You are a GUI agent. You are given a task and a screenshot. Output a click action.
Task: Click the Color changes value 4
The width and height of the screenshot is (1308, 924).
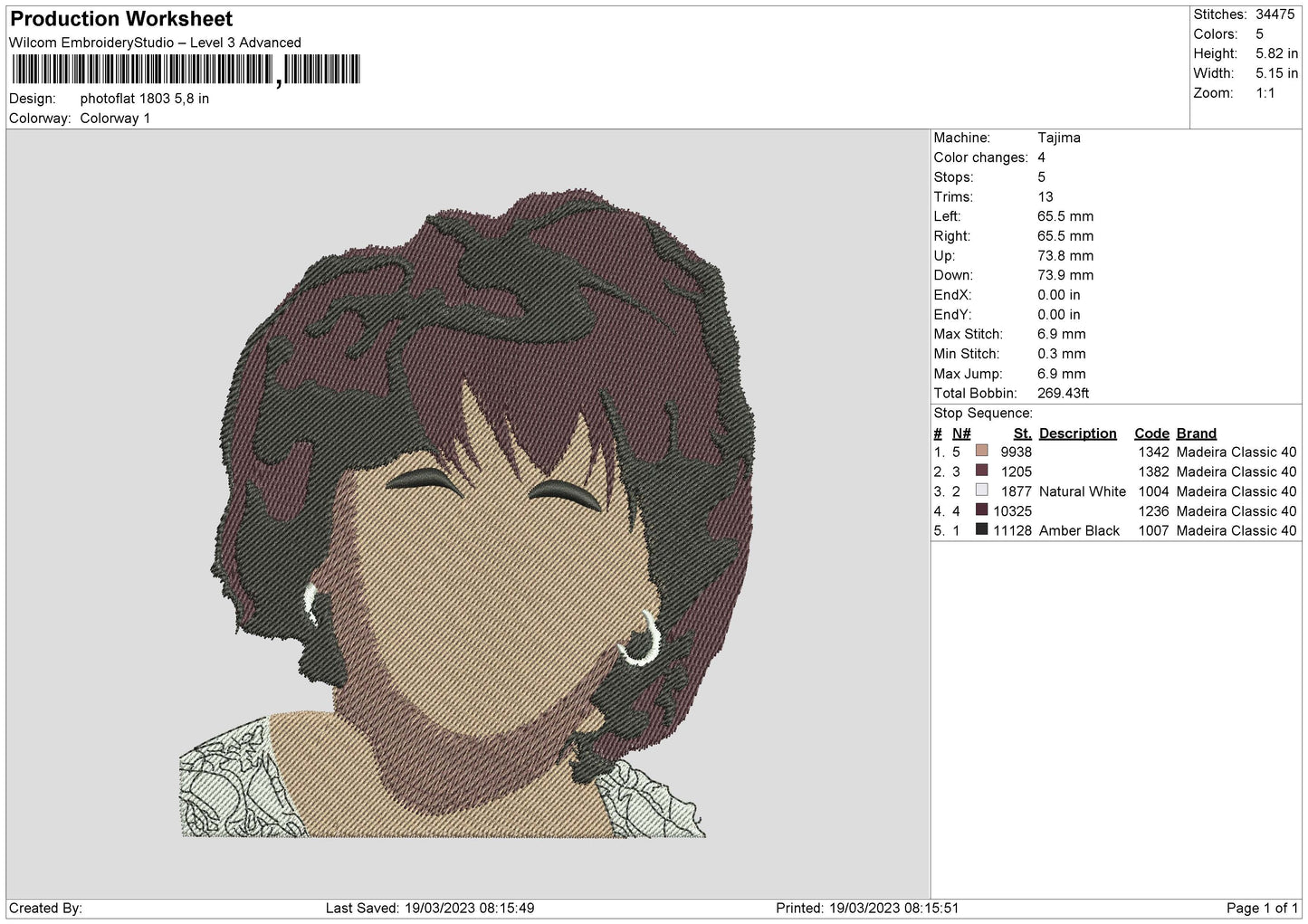click(x=1042, y=157)
